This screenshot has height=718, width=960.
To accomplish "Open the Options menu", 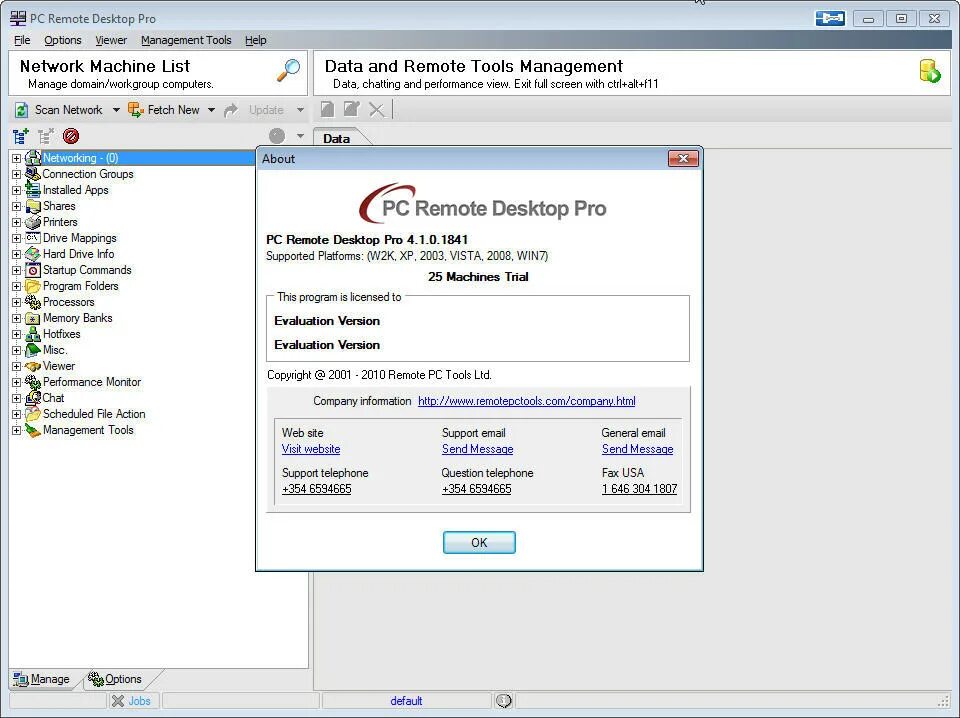I will [62, 40].
